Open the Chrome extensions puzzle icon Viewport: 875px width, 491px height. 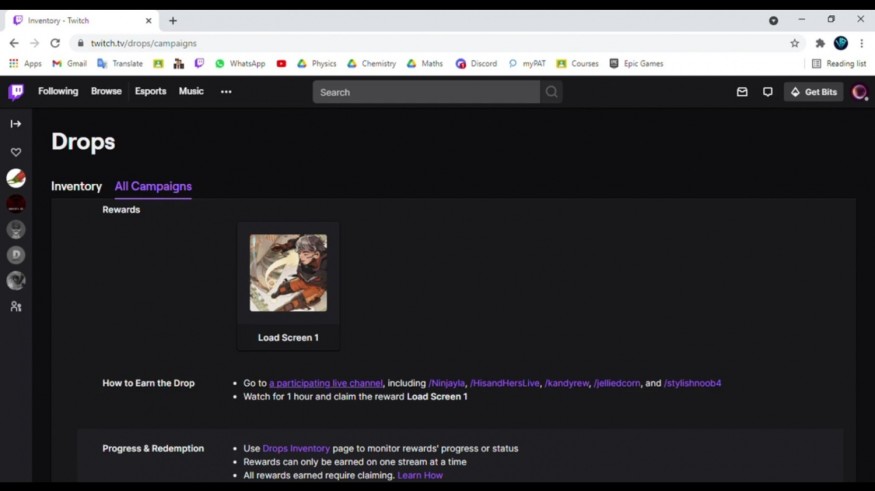[x=820, y=43]
